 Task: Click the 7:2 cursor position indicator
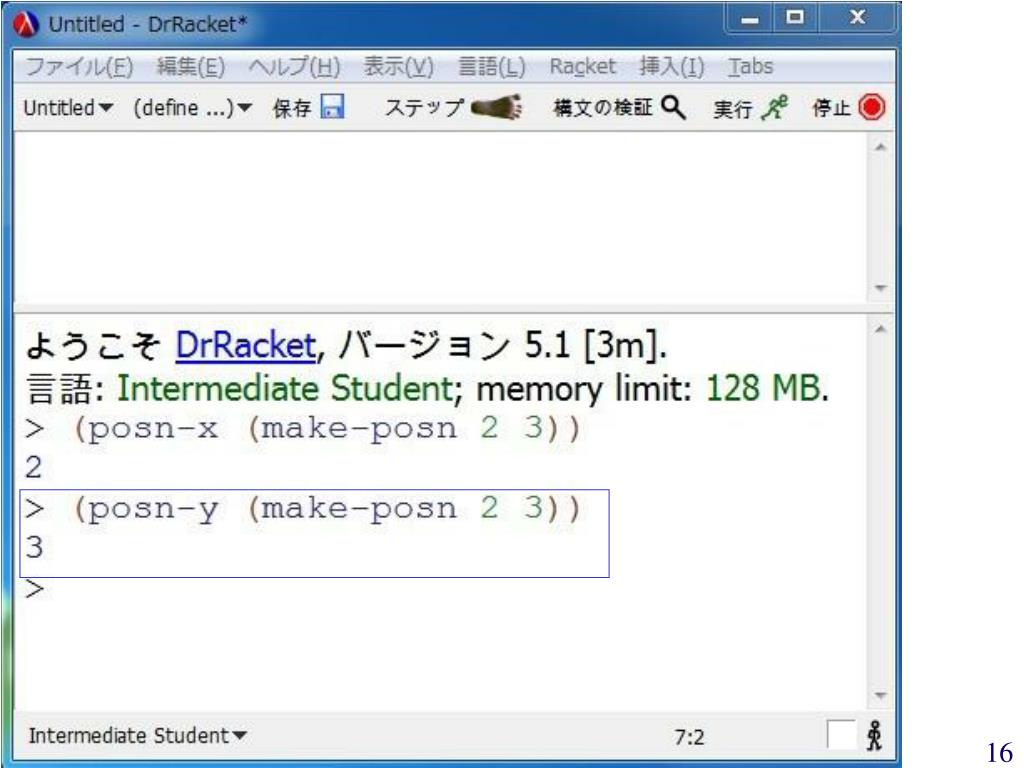[689, 737]
